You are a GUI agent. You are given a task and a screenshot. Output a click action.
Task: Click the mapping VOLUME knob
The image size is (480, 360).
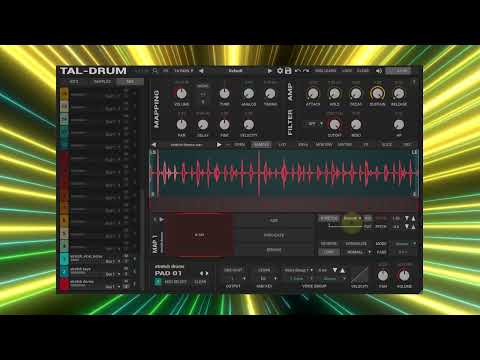[181, 94]
